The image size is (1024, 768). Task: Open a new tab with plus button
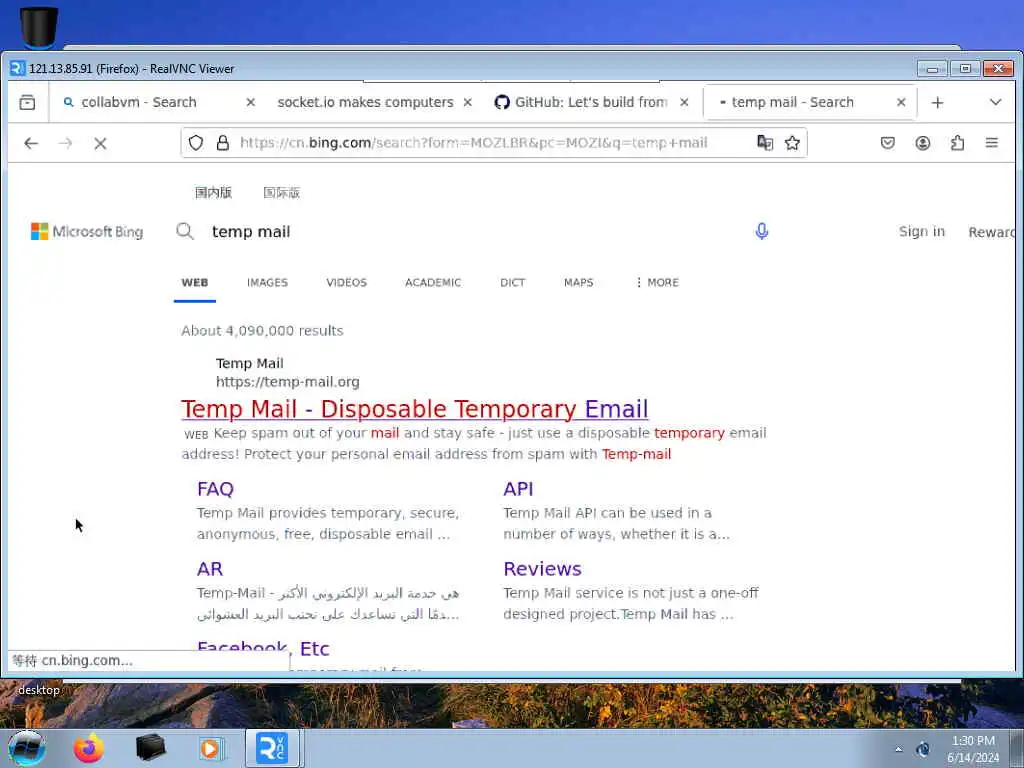tap(937, 103)
